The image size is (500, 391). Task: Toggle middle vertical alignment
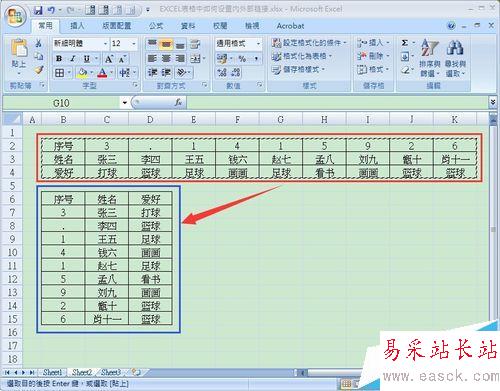pyautogui.click(x=166, y=43)
